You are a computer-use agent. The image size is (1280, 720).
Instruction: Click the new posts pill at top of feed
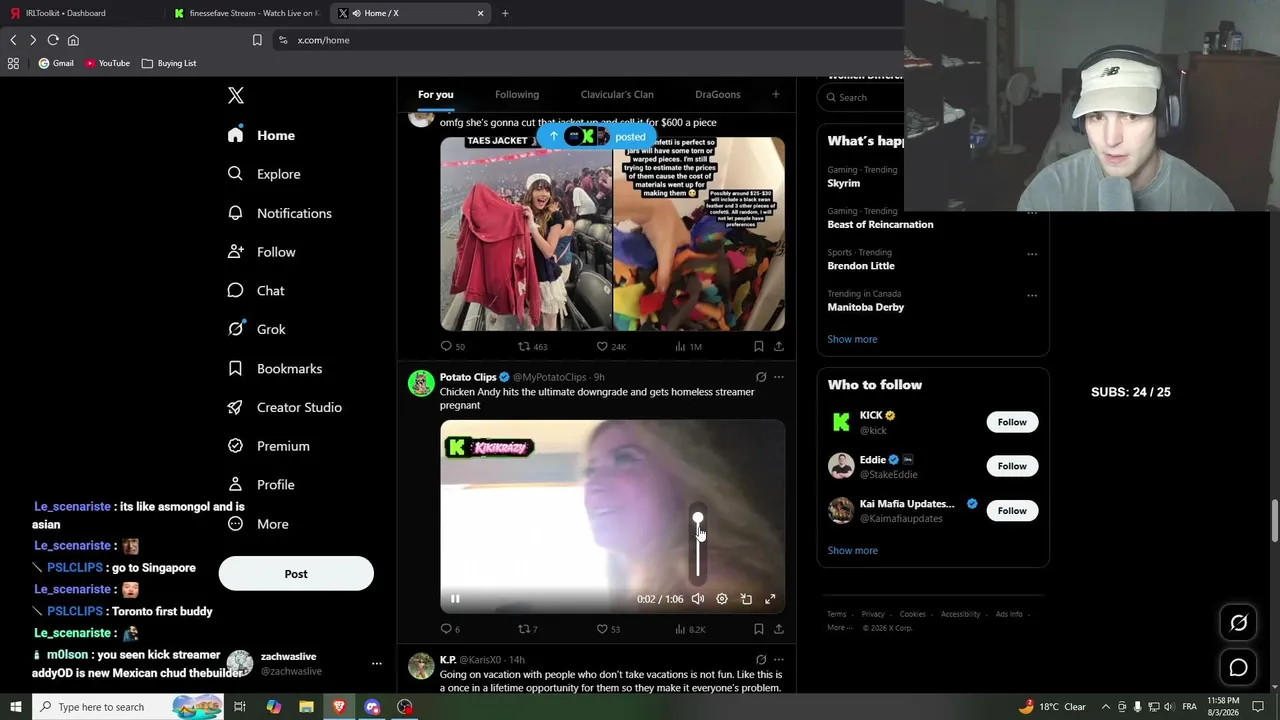(598, 136)
